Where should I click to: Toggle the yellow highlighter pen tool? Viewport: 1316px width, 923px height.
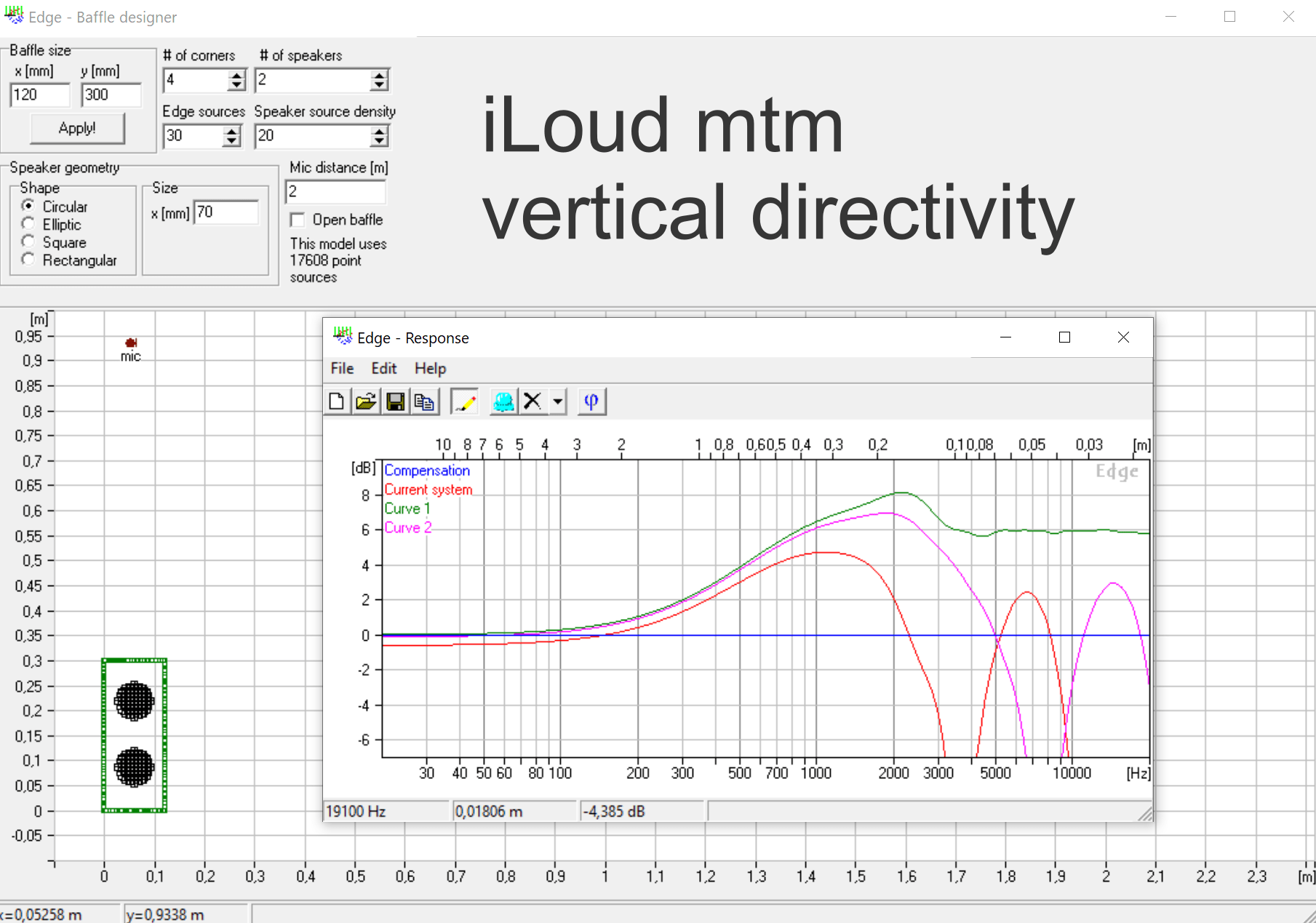(x=464, y=401)
